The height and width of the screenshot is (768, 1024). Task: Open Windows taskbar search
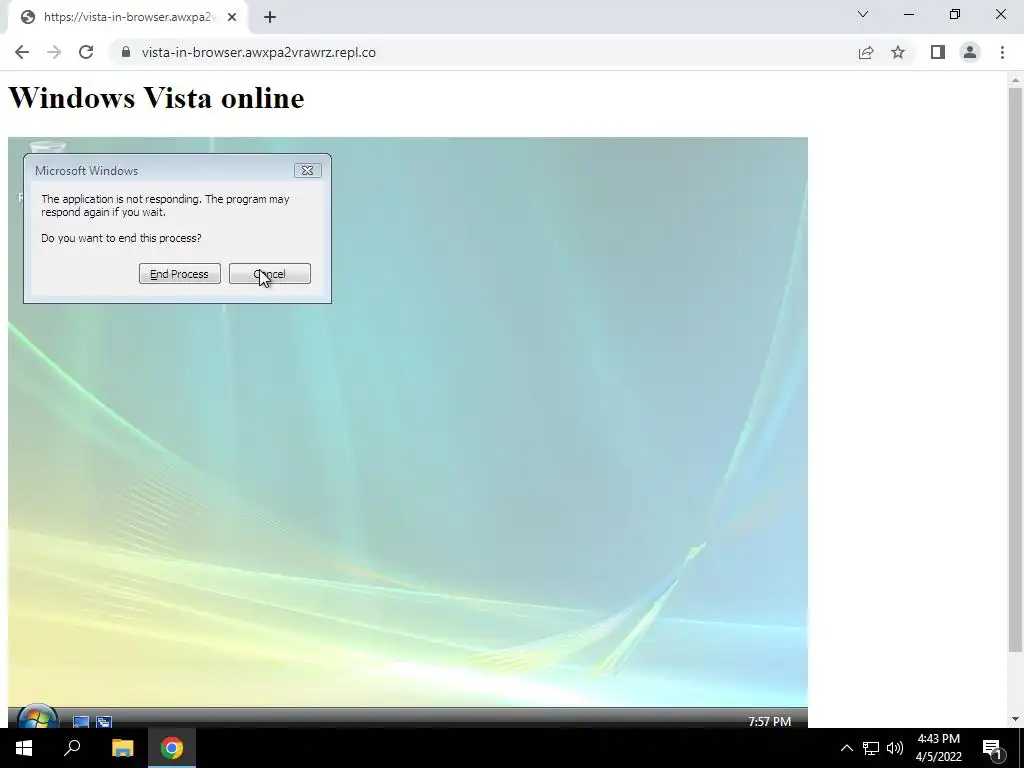click(x=72, y=748)
